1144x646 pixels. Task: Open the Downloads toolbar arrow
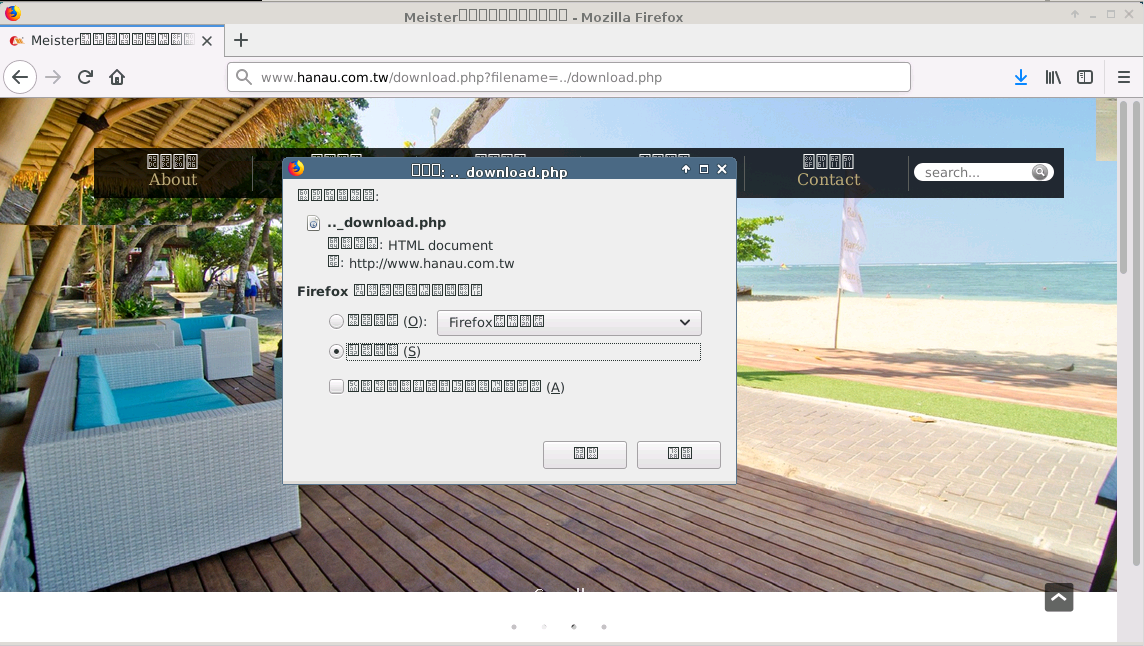tap(1021, 77)
